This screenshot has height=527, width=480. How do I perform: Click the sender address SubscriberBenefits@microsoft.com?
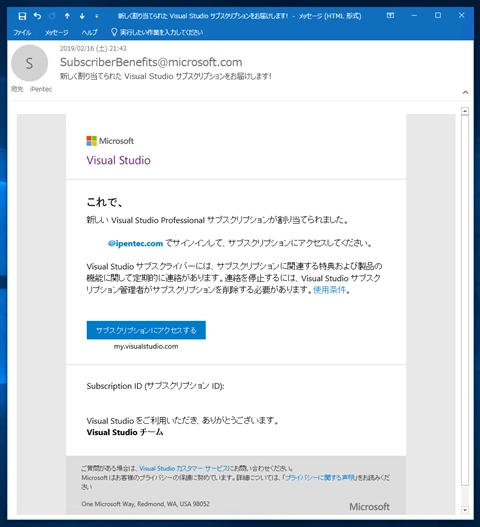(x=151, y=62)
